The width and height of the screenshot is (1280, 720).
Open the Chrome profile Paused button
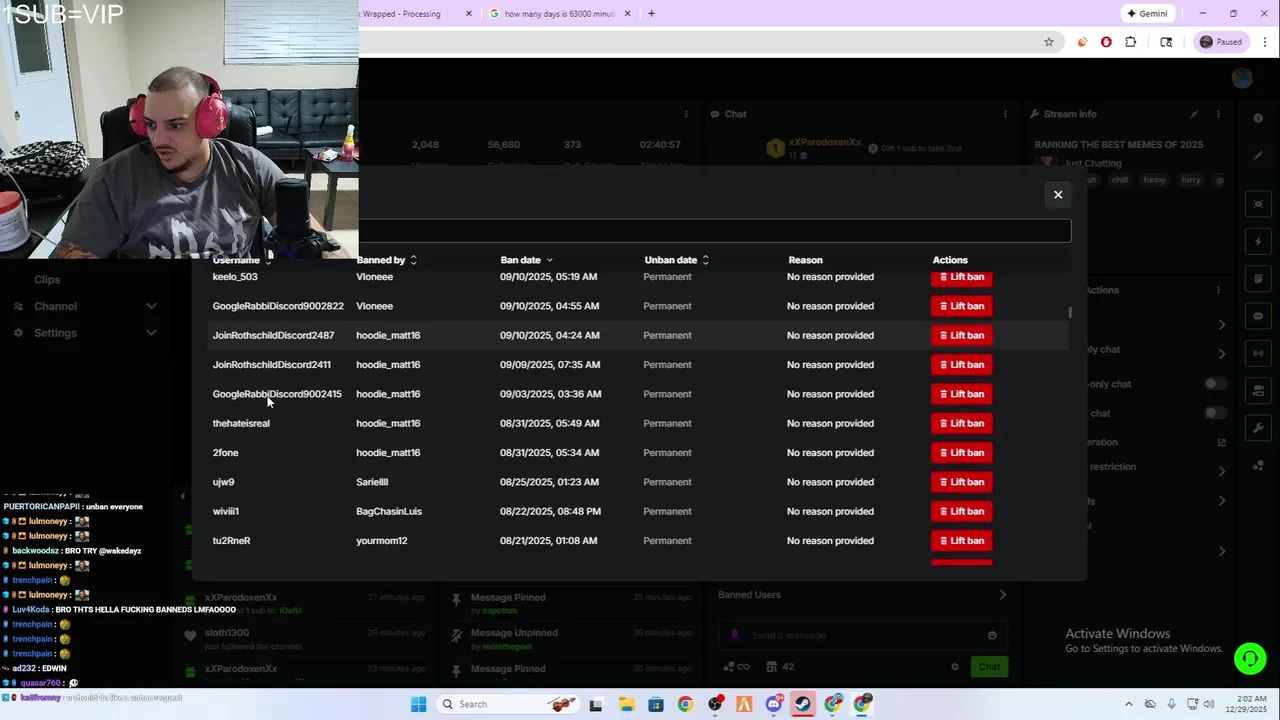click(1220, 42)
